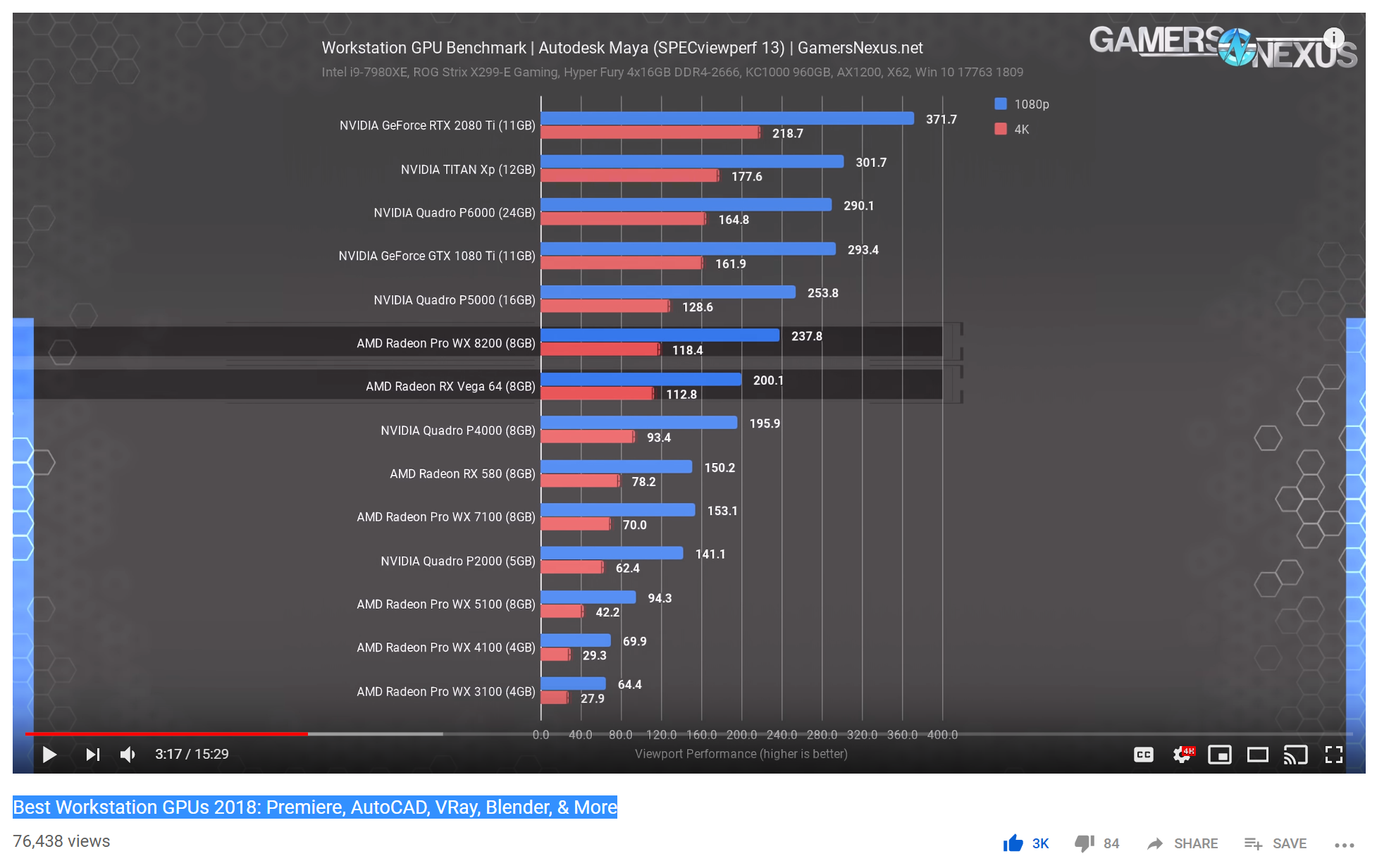Viewport: 1377px width, 868px height.
Task: Click AMD Radeon RX 580 (8GB) label
Action: pyautogui.click(x=463, y=473)
